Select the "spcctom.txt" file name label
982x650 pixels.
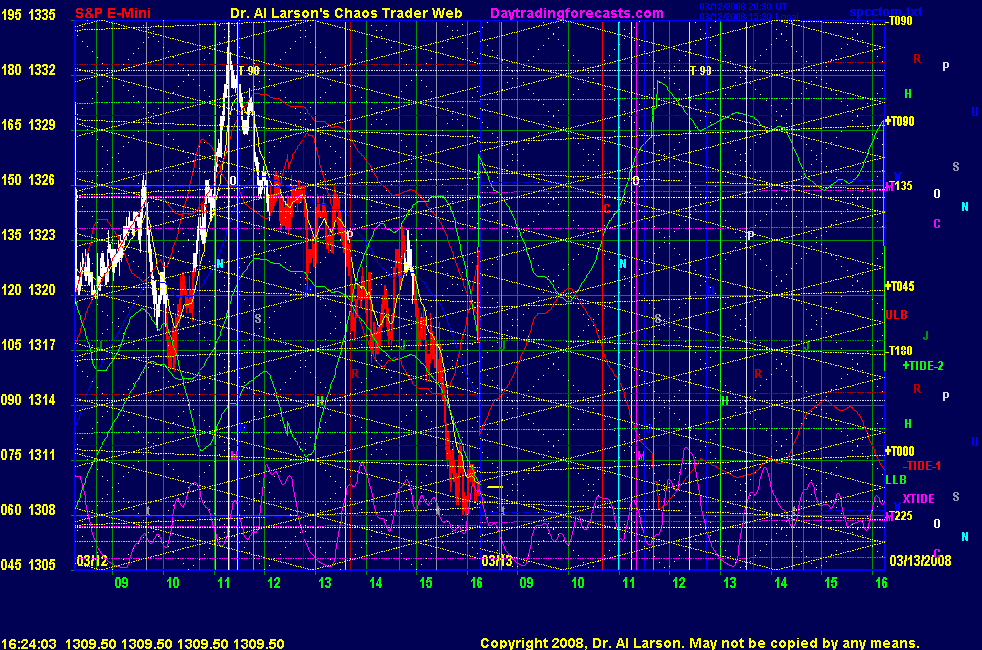point(886,12)
